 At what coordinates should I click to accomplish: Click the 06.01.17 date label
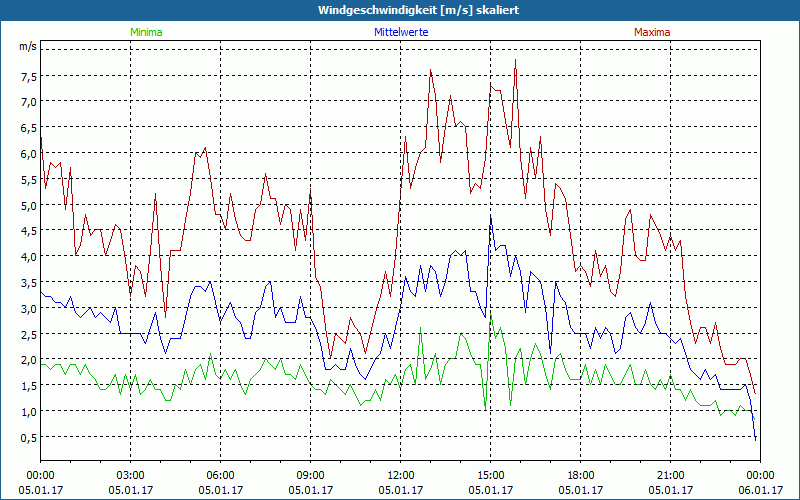point(761,490)
